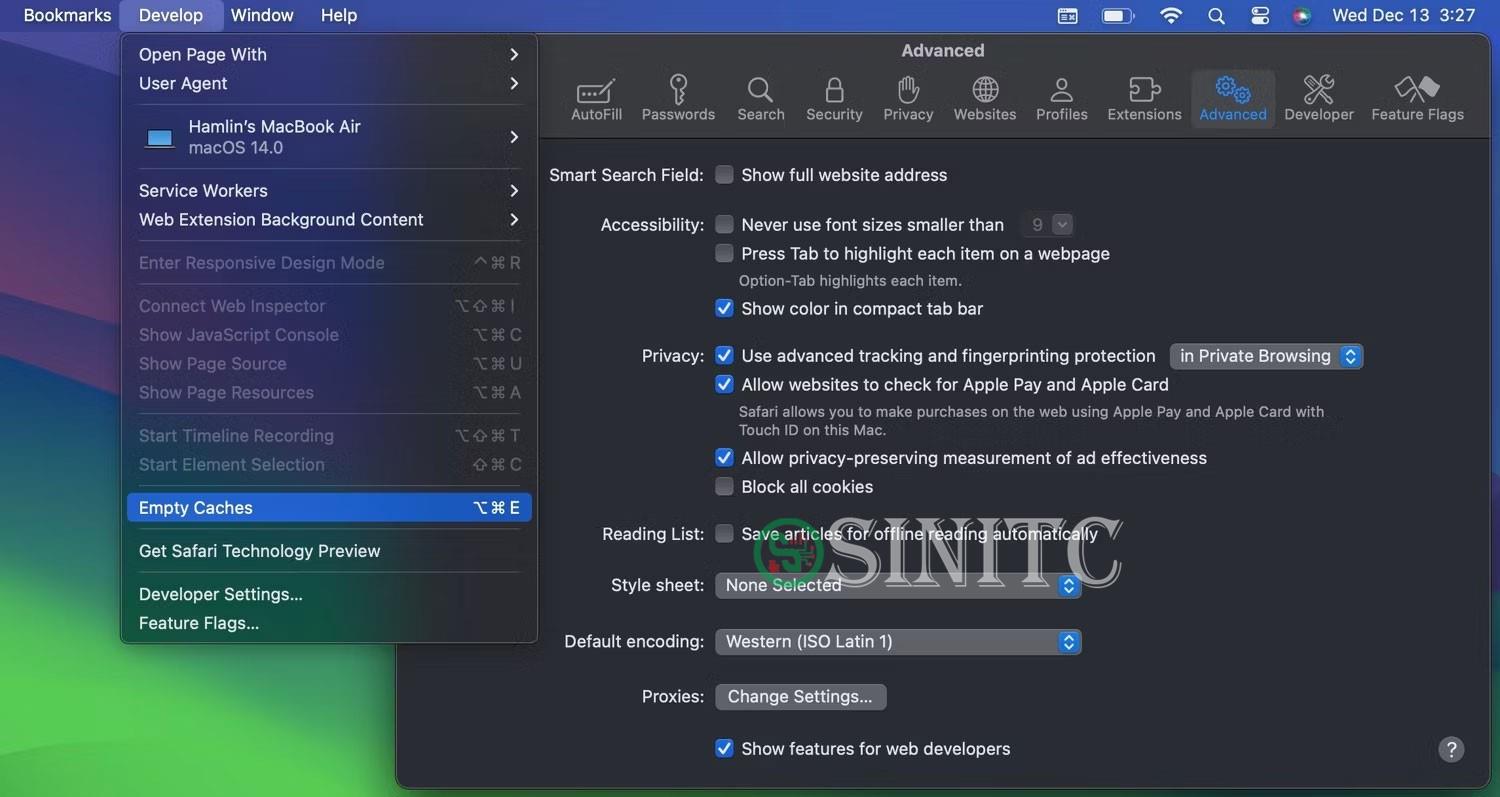Open the Security settings pane

(834, 99)
